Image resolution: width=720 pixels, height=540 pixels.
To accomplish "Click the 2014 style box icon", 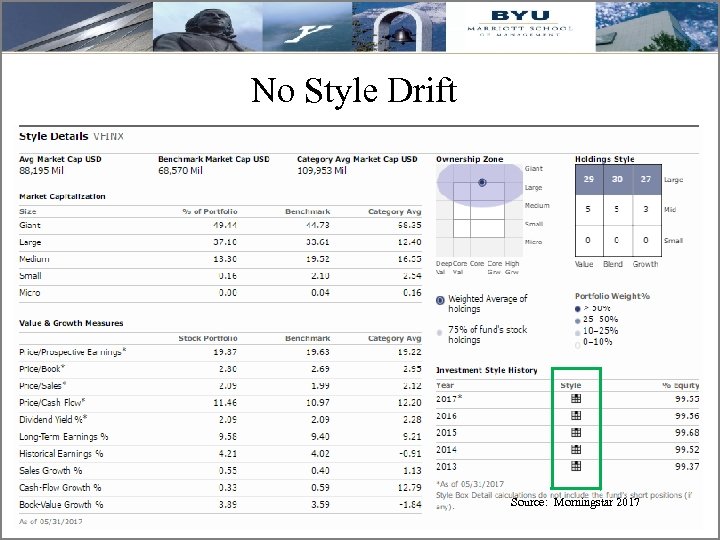I will [x=576, y=450].
